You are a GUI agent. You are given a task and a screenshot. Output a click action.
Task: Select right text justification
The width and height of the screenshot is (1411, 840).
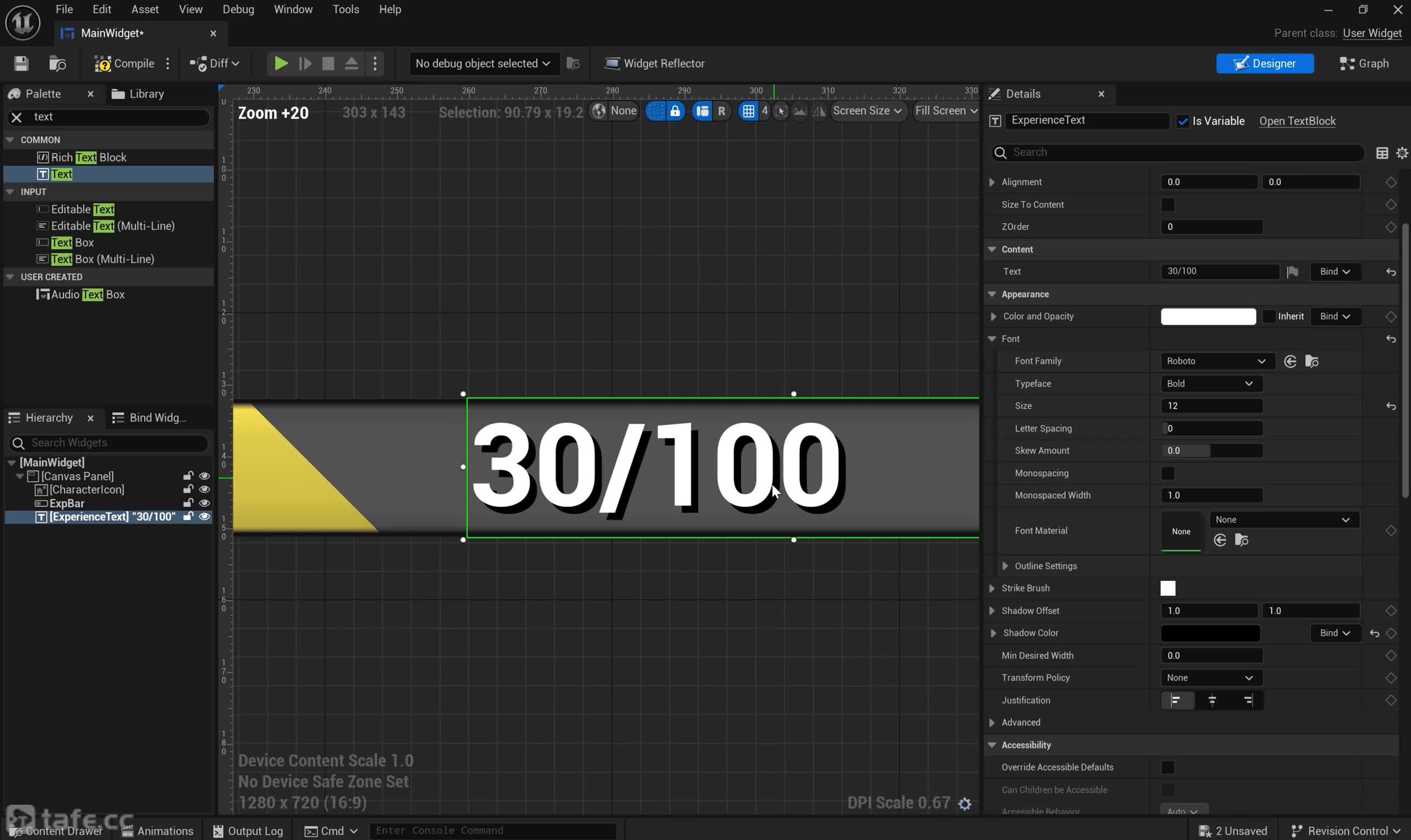tap(1247, 701)
